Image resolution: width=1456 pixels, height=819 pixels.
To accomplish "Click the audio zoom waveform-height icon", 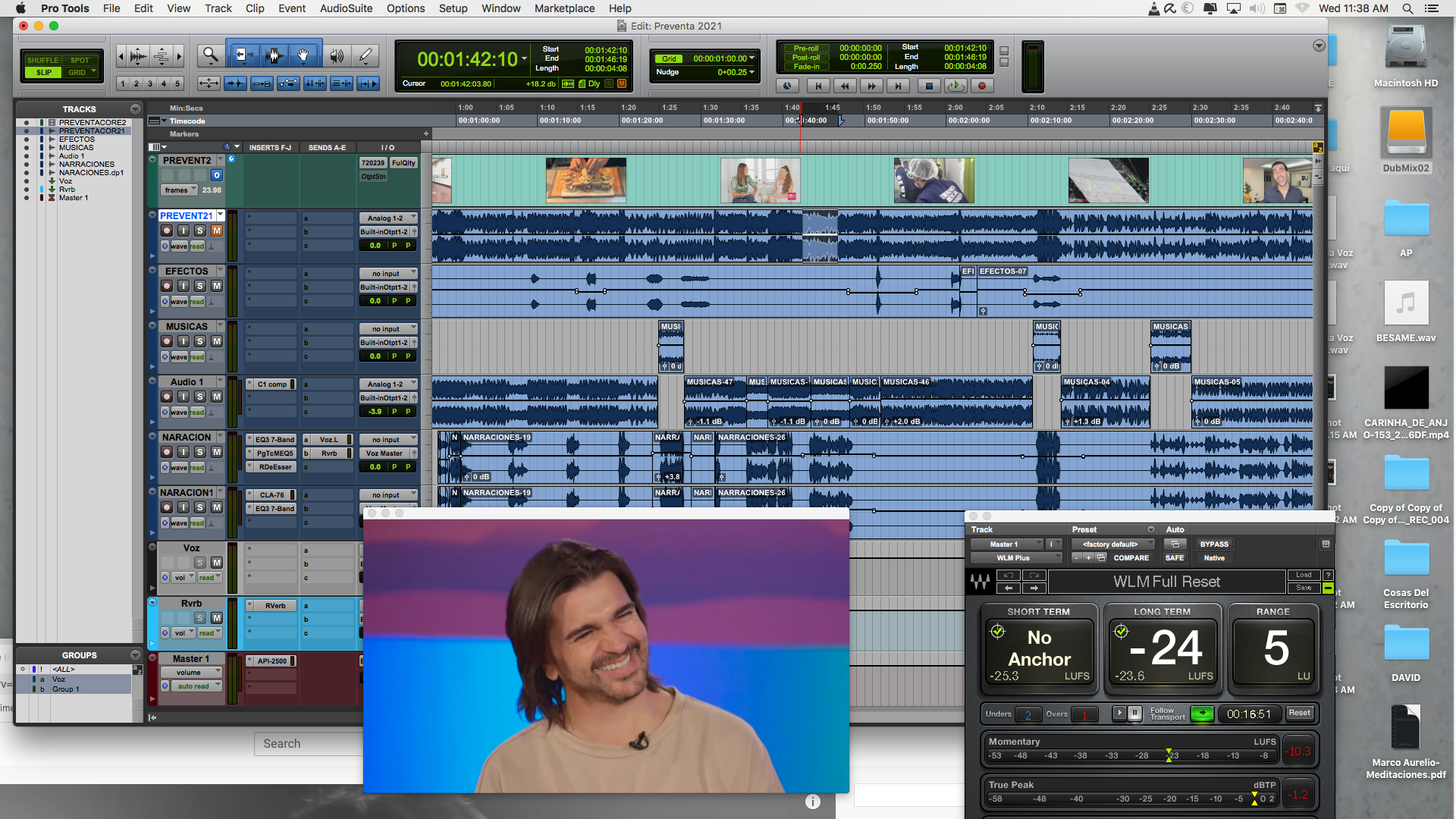I will point(139,56).
